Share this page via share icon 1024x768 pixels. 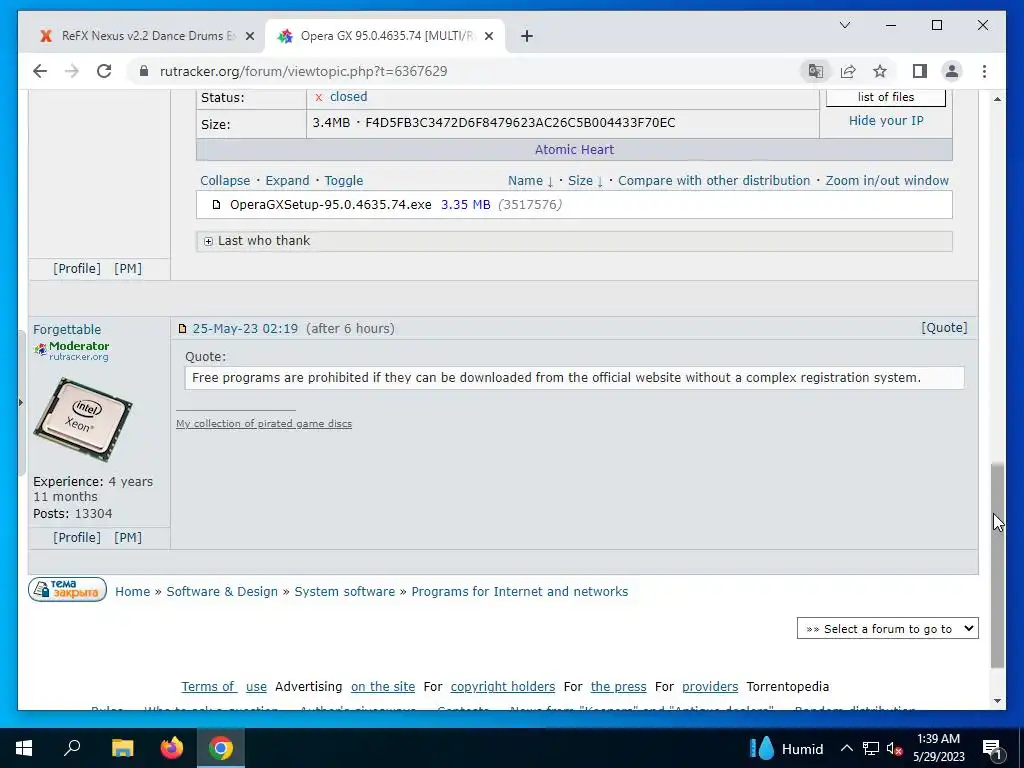(848, 71)
